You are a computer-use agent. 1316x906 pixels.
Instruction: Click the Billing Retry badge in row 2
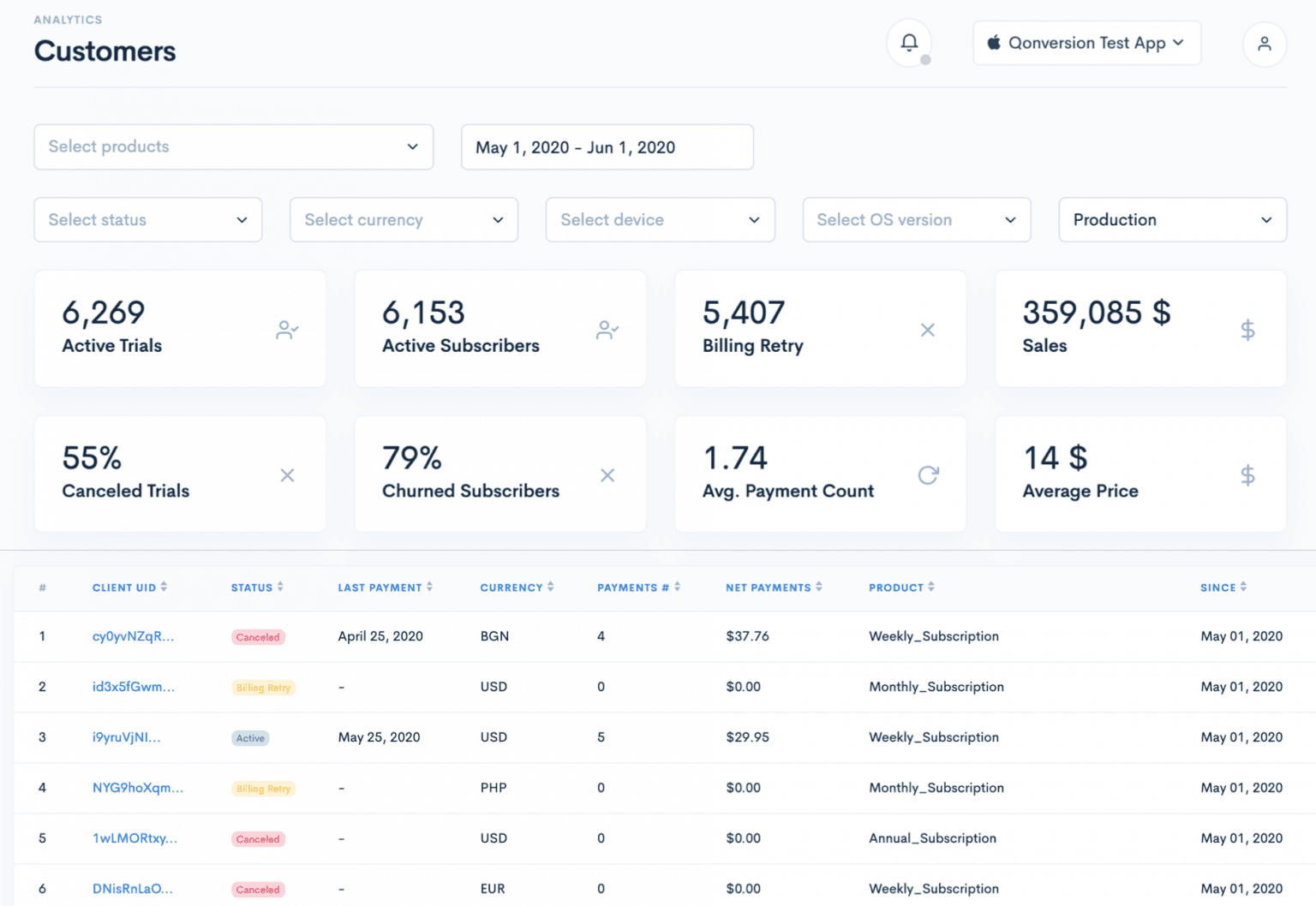(x=263, y=687)
